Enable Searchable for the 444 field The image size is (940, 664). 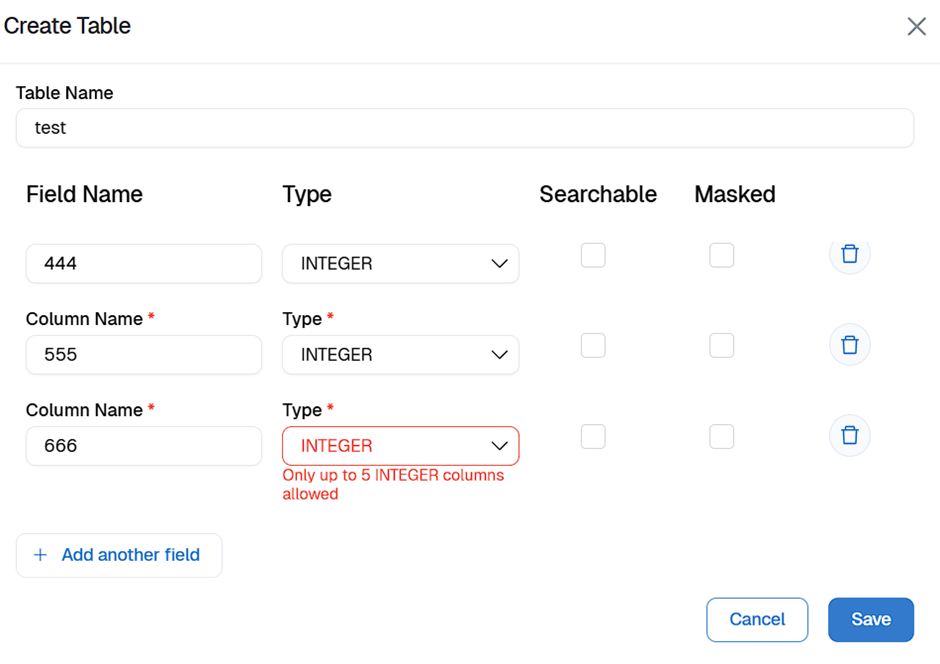pyautogui.click(x=593, y=255)
